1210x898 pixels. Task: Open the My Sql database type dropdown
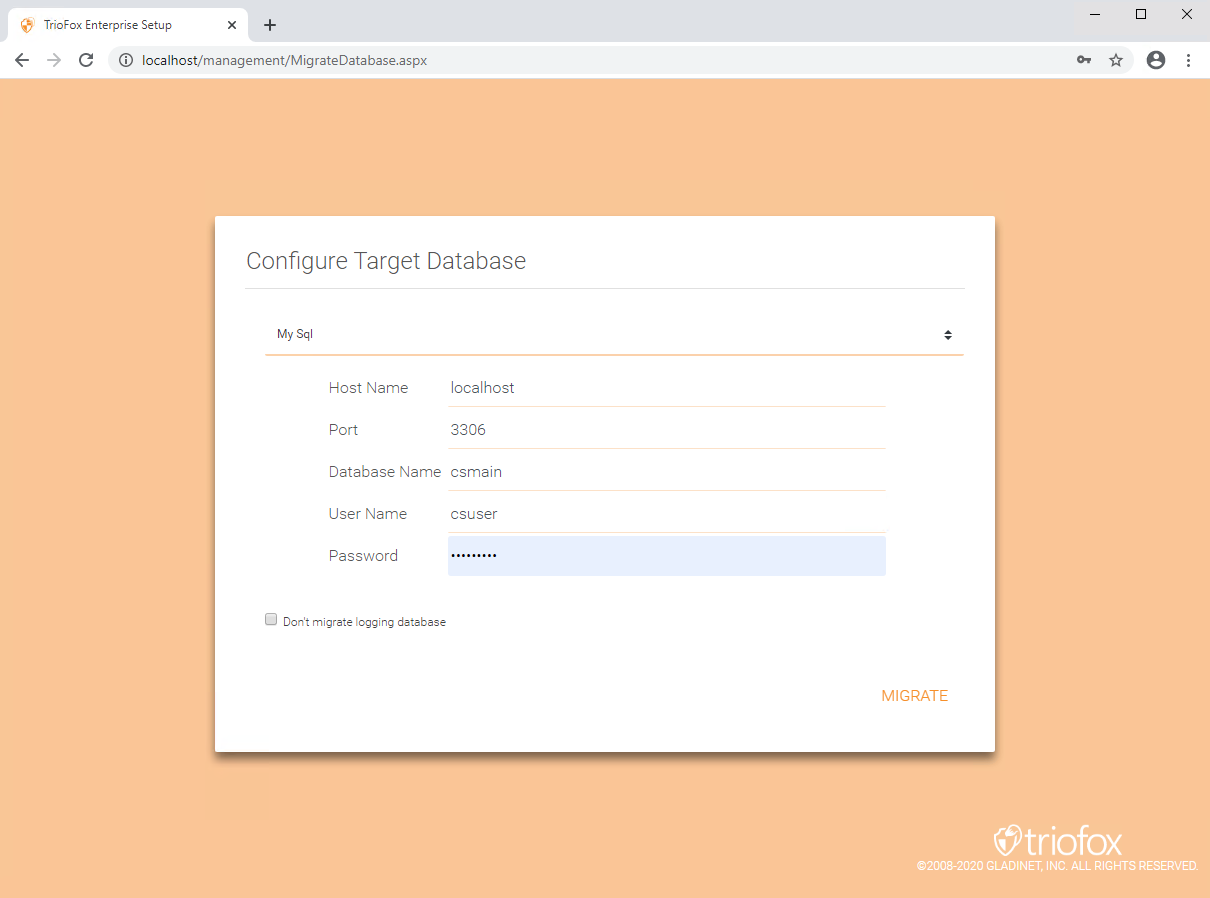pos(614,335)
